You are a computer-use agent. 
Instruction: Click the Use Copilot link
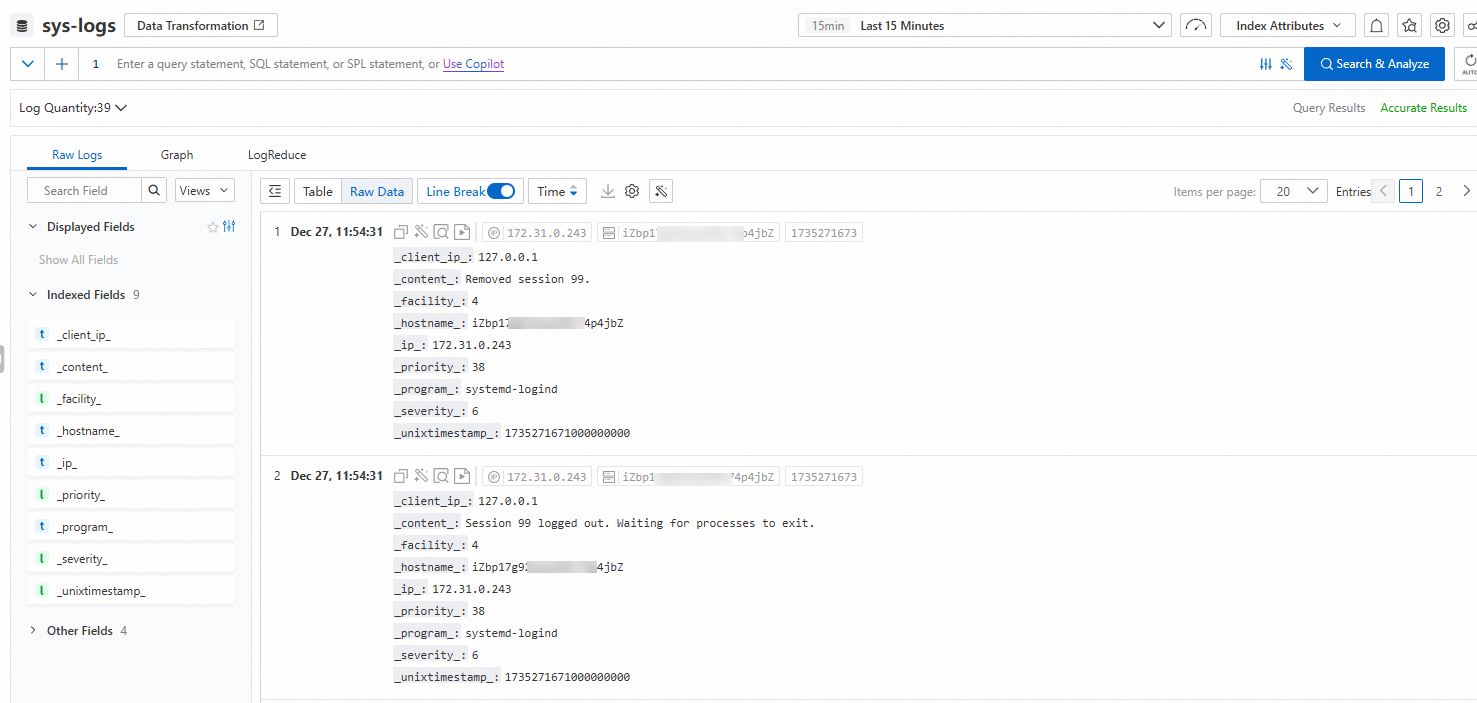[473, 64]
